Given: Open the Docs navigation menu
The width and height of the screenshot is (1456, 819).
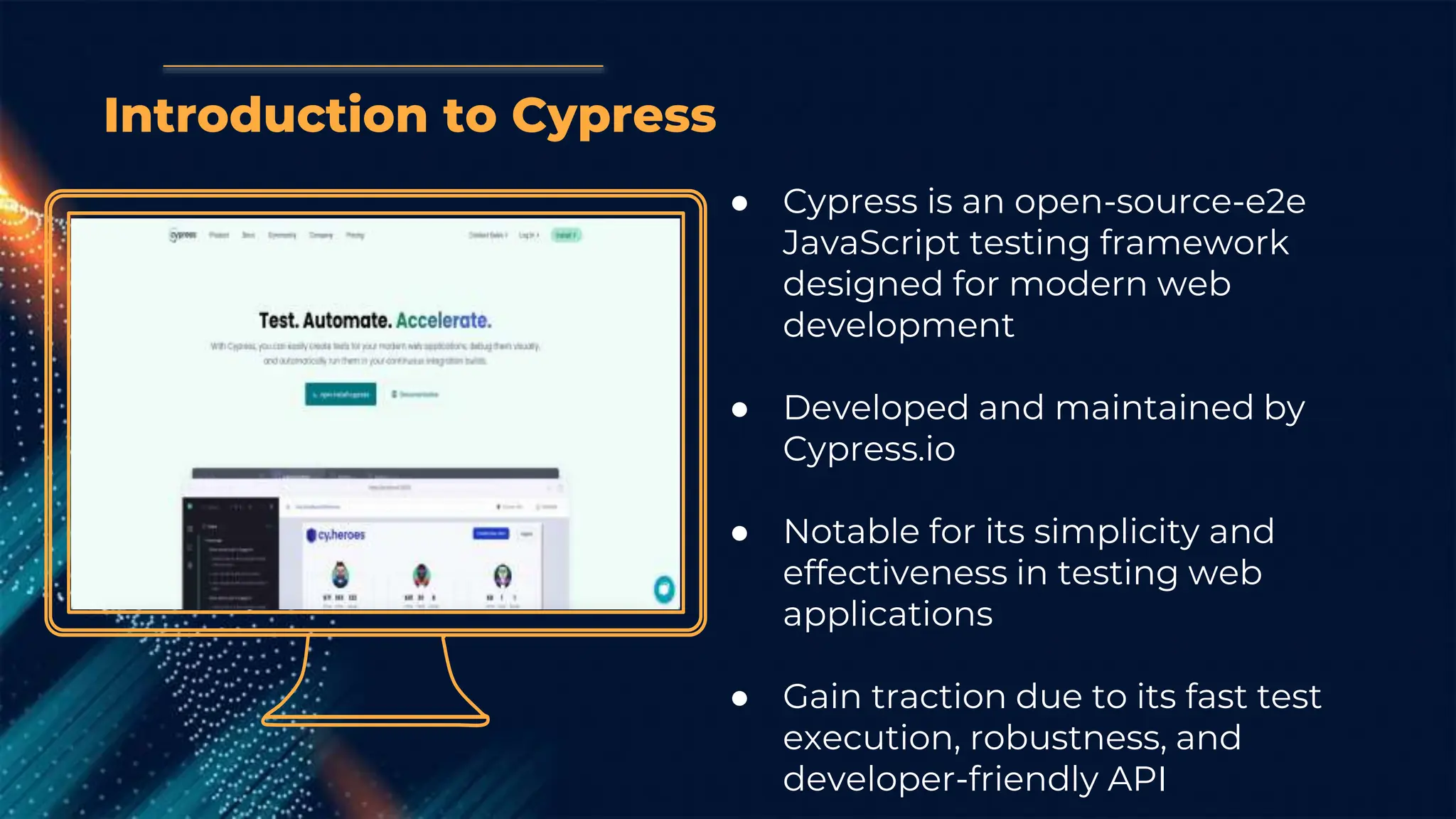Looking at the screenshot, I should 248,235.
